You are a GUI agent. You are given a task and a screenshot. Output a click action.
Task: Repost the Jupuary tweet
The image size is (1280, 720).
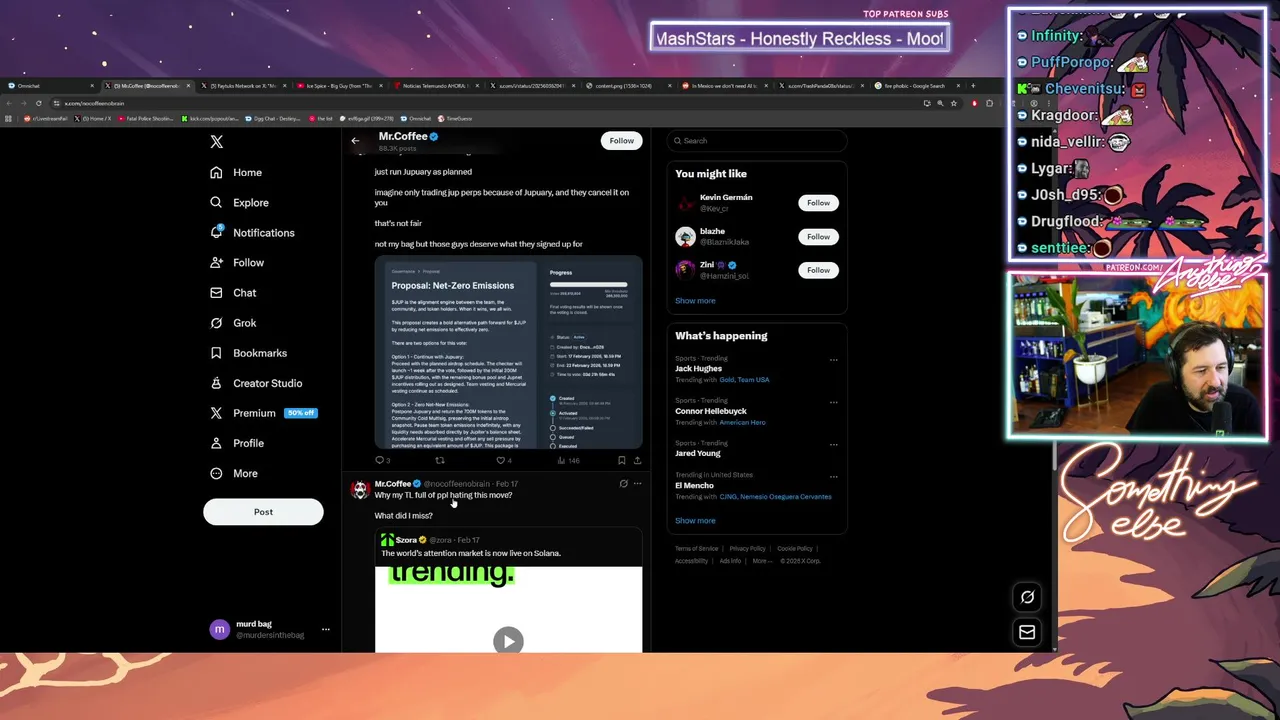439,460
